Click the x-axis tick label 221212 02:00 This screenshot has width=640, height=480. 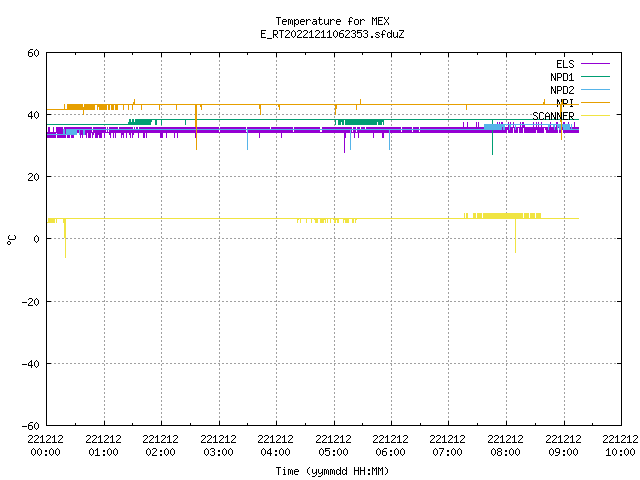(160, 446)
